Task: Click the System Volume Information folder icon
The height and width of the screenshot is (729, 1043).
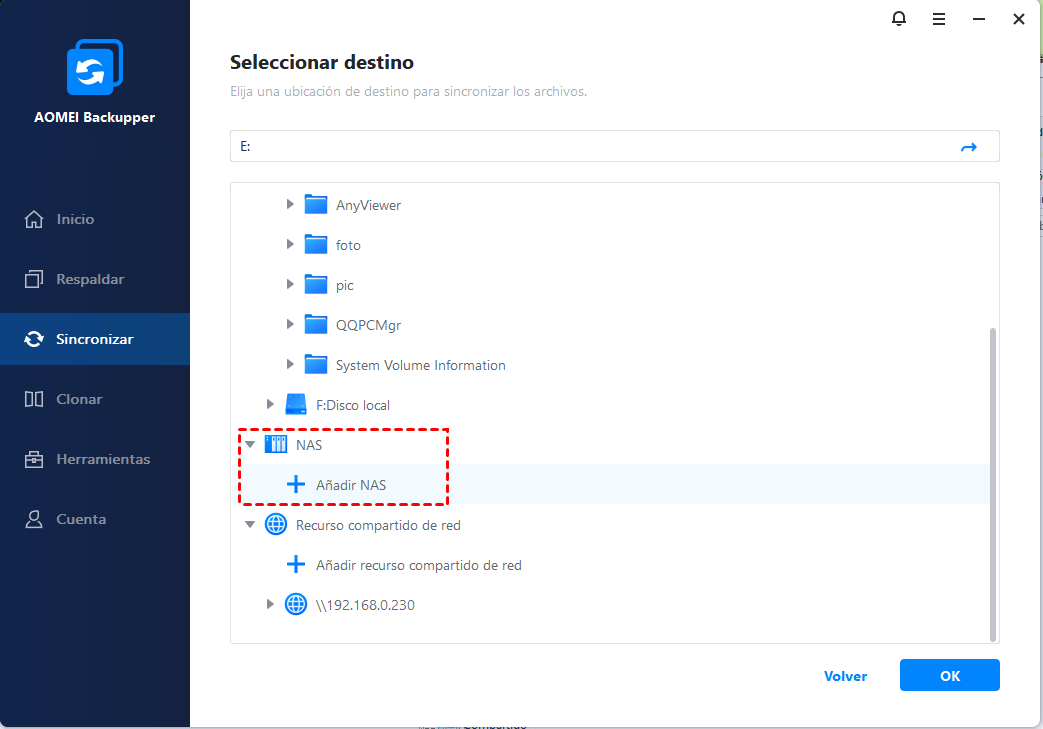Action: tap(316, 364)
